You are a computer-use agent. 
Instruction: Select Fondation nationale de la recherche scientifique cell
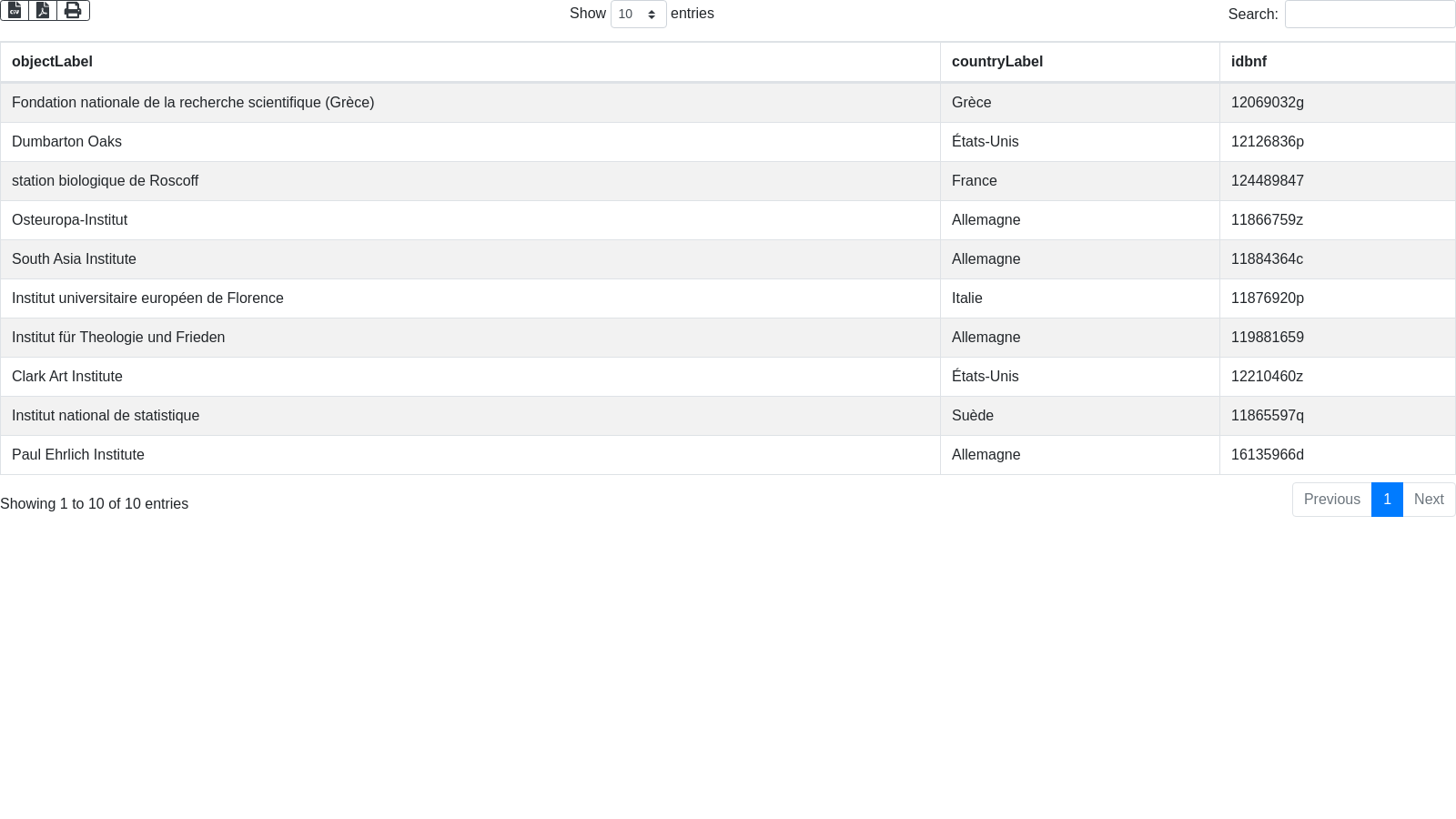coord(470,103)
